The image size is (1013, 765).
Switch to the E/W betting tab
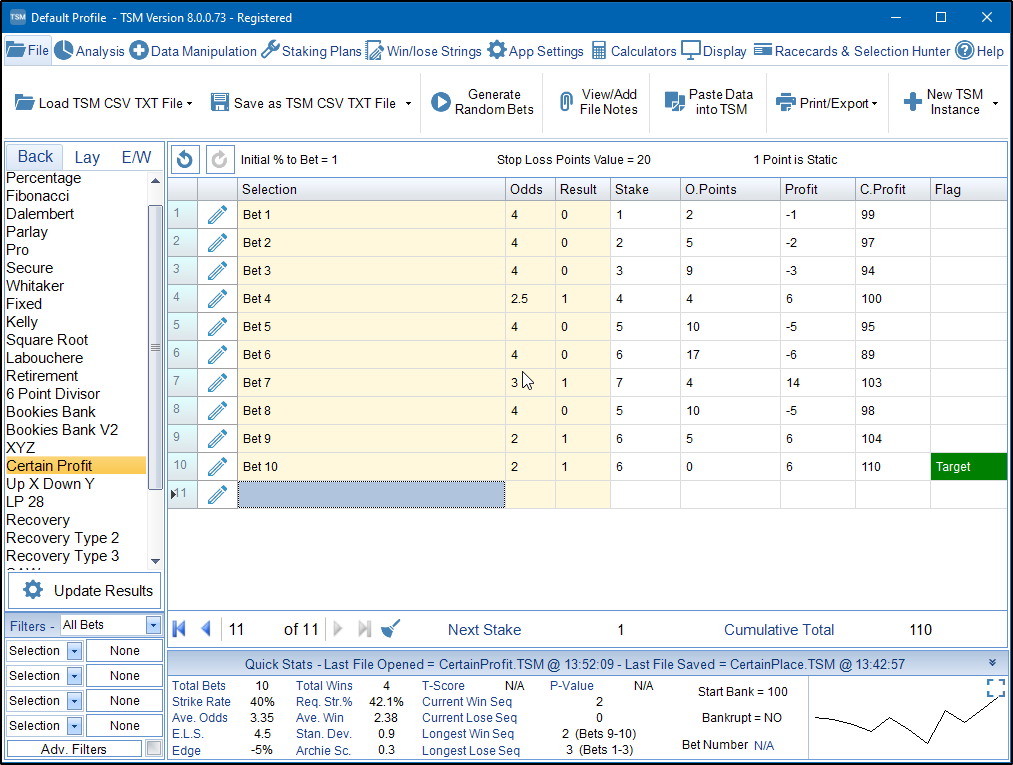coord(136,157)
